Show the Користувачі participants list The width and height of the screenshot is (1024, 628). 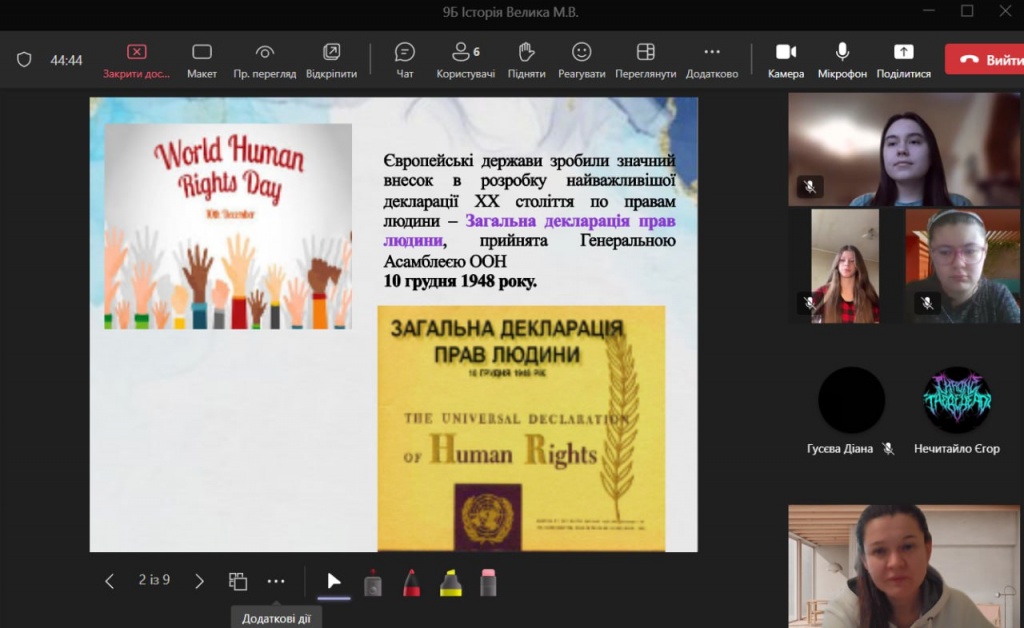point(465,59)
